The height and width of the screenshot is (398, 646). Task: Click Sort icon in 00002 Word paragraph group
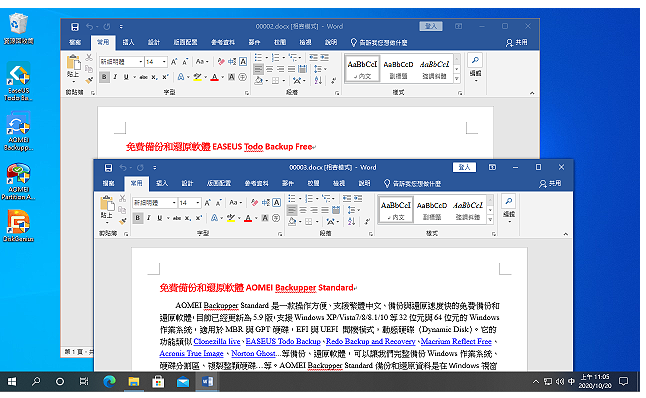[318, 80]
